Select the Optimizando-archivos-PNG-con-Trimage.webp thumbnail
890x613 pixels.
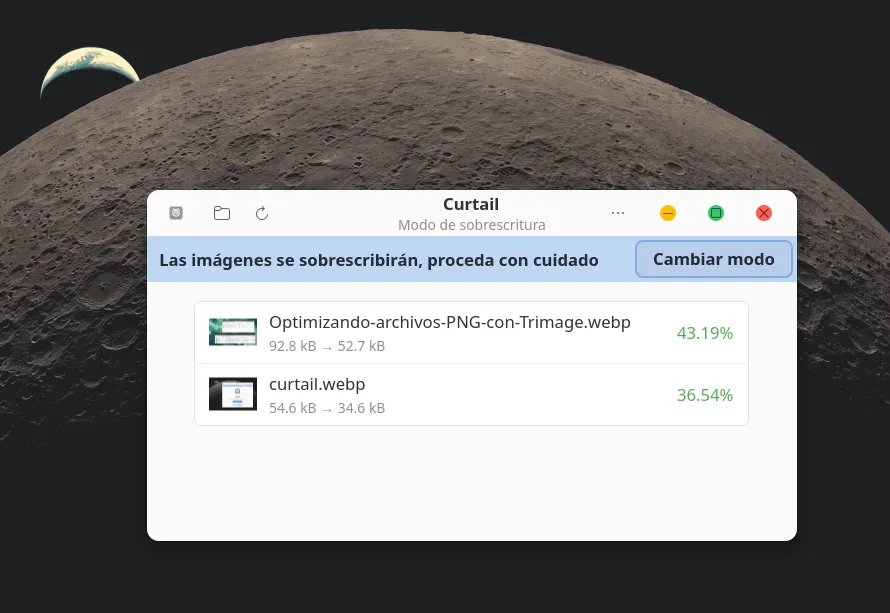point(233,332)
